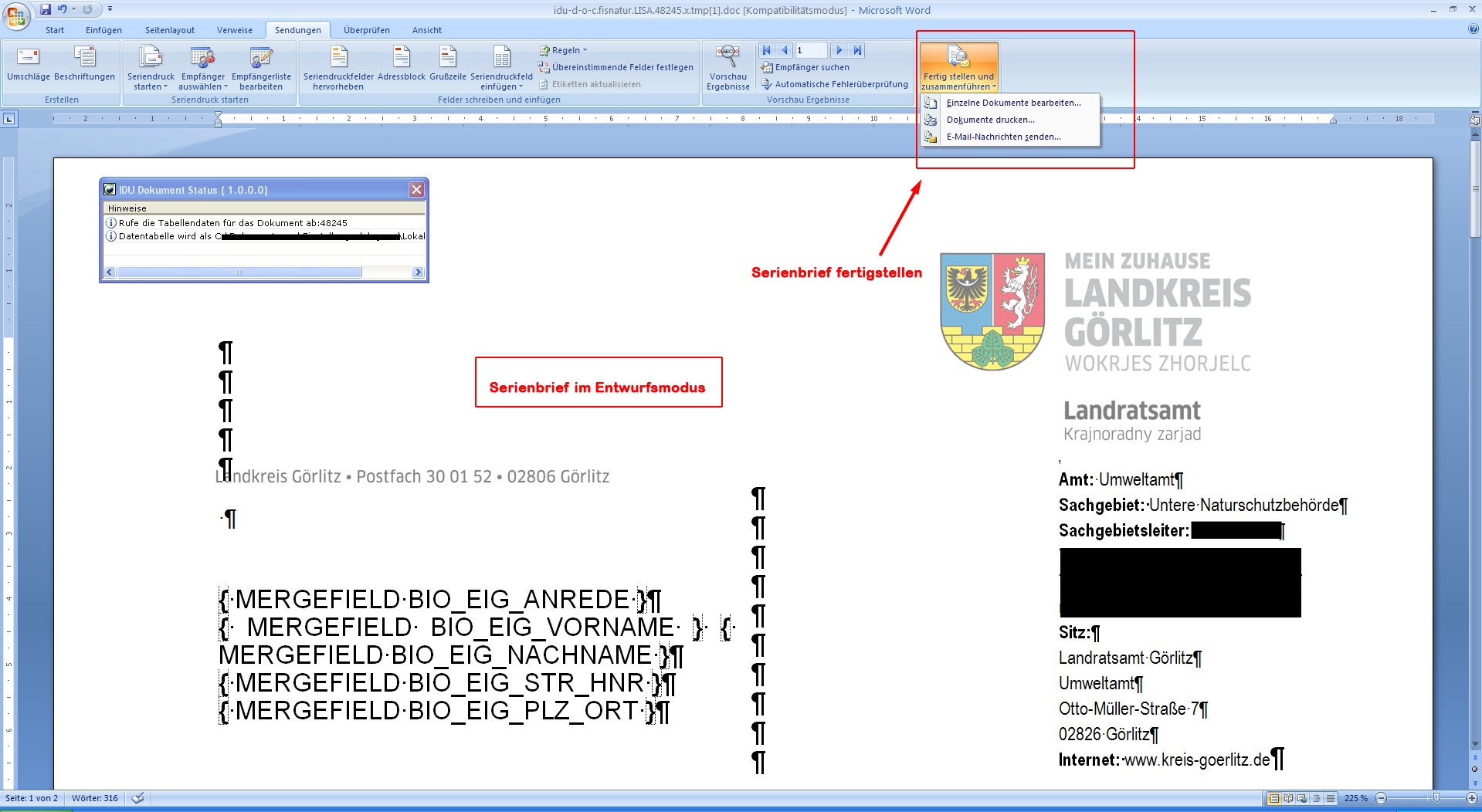Toggle the ruler display button above scrollbar
1482x812 pixels.
[1475, 120]
